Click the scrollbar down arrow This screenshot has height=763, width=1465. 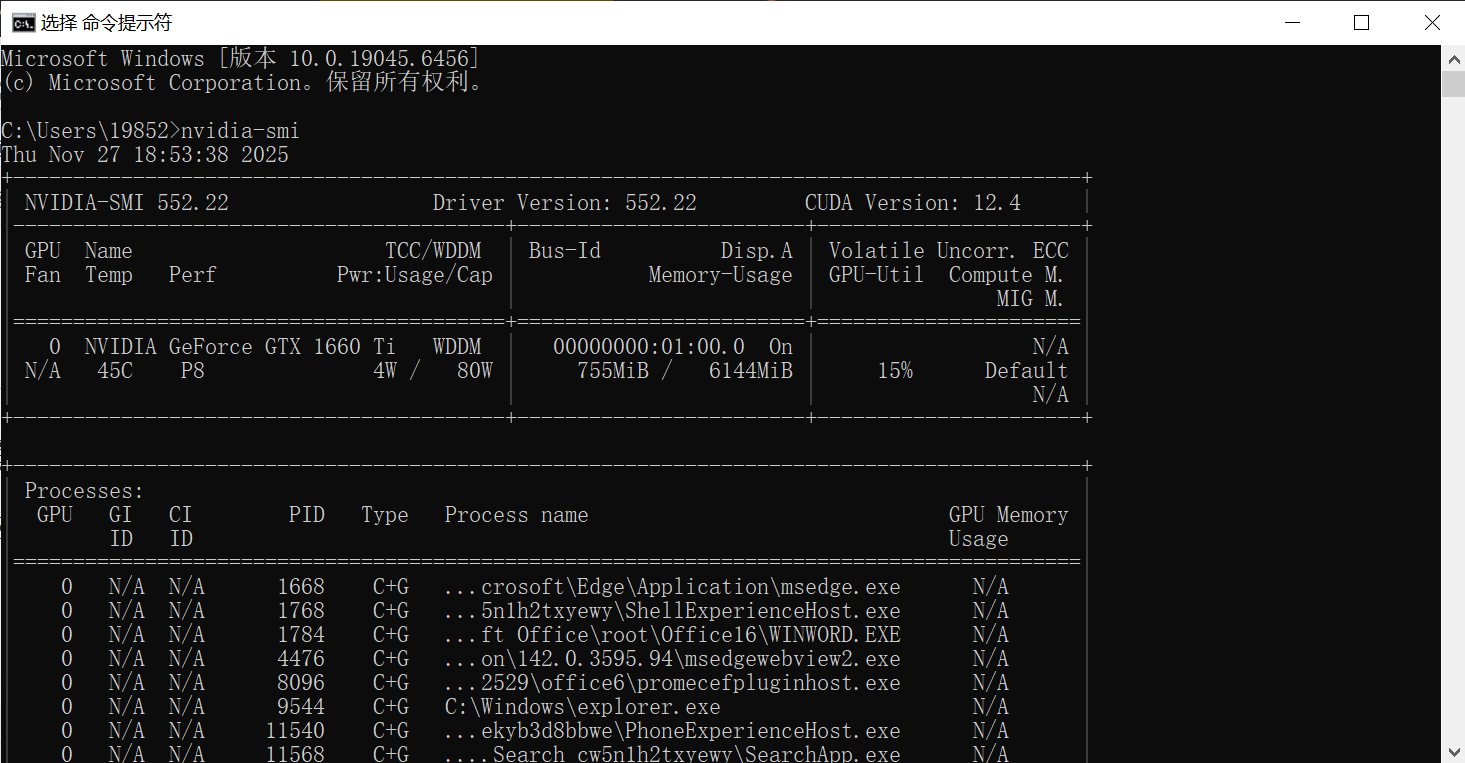pyautogui.click(x=1453, y=750)
